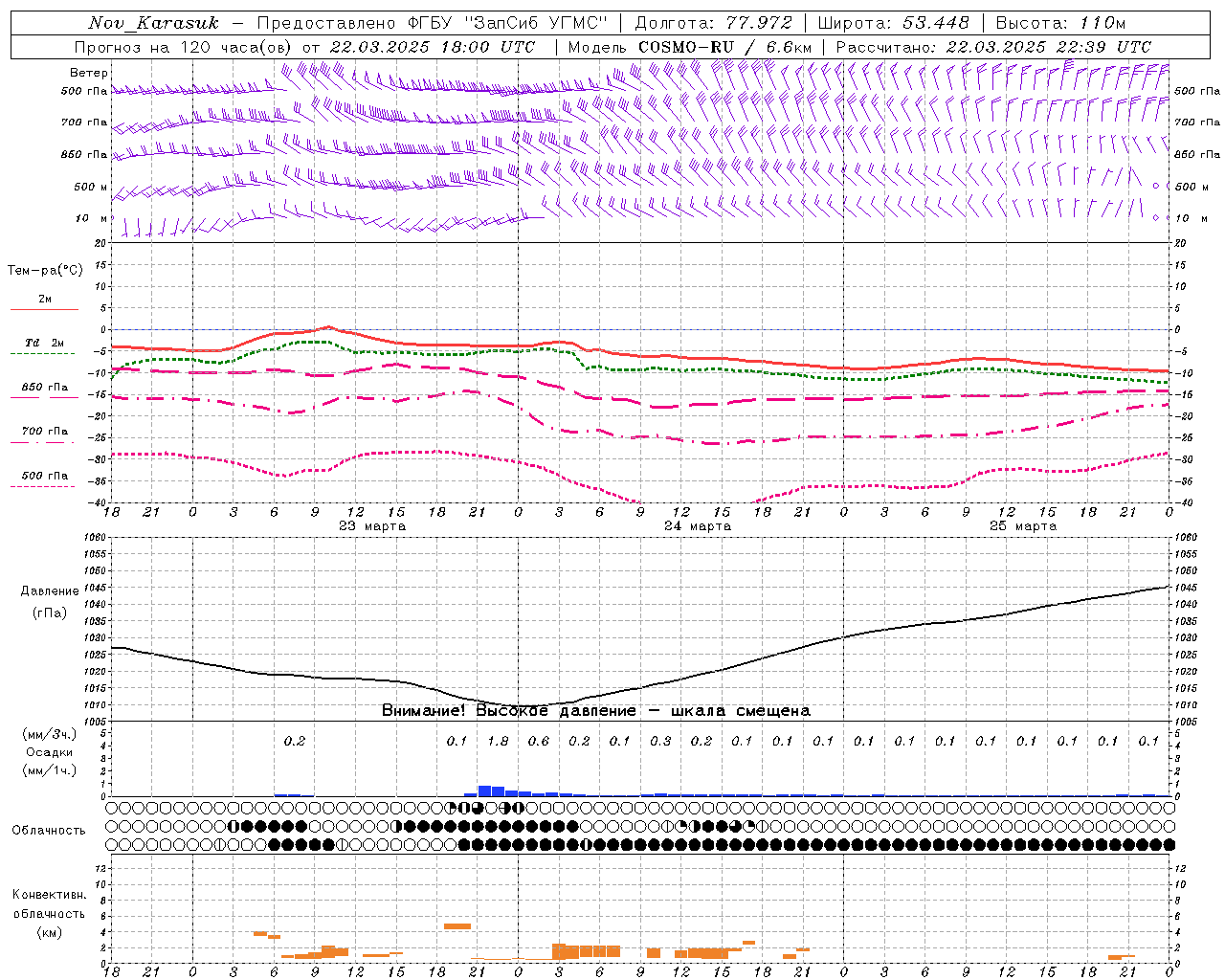Select the 850 гПа temperature legend entry
The height and width of the screenshot is (980, 1225).
click(45, 388)
